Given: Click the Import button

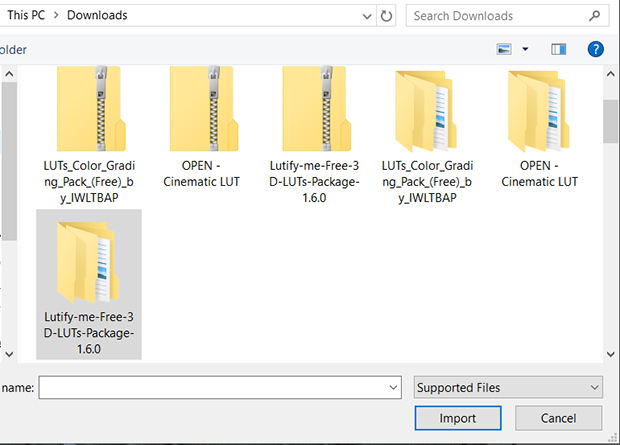Looking at the screenshot, I should point(458,418).
